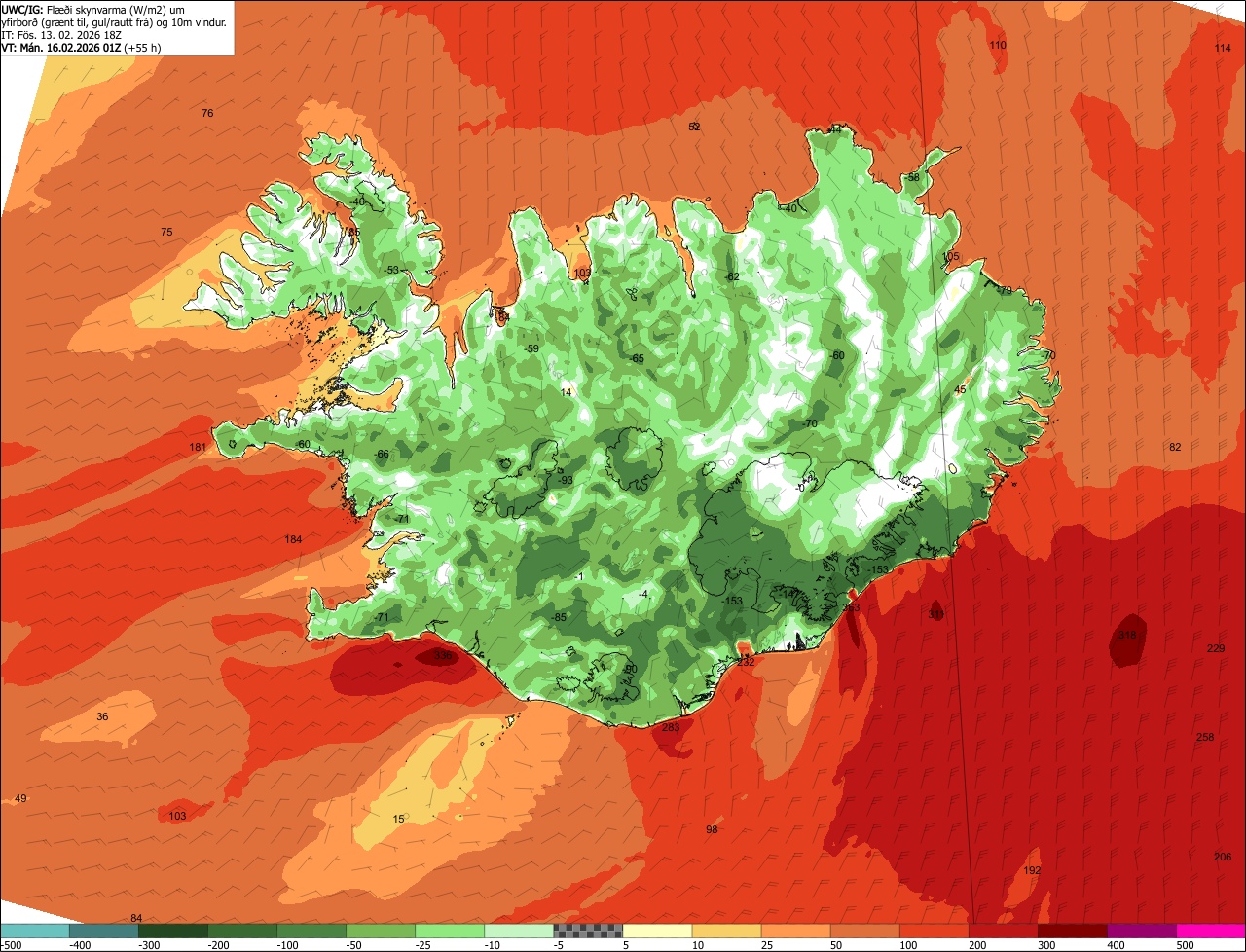This screenshot has height=952, width=1246.
Task: Click the map value '229'
Action: tap(1216, 648)
